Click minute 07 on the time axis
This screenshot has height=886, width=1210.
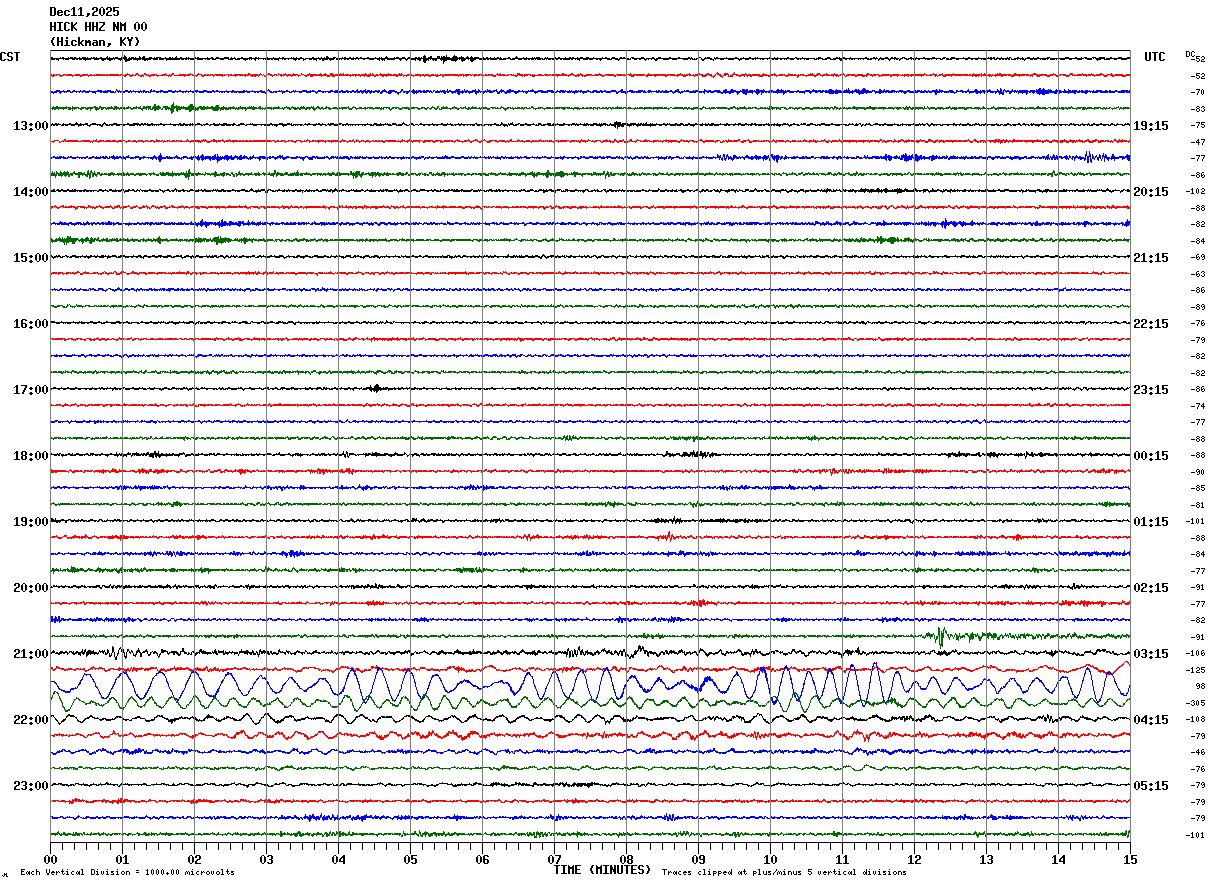coord(554,859)
